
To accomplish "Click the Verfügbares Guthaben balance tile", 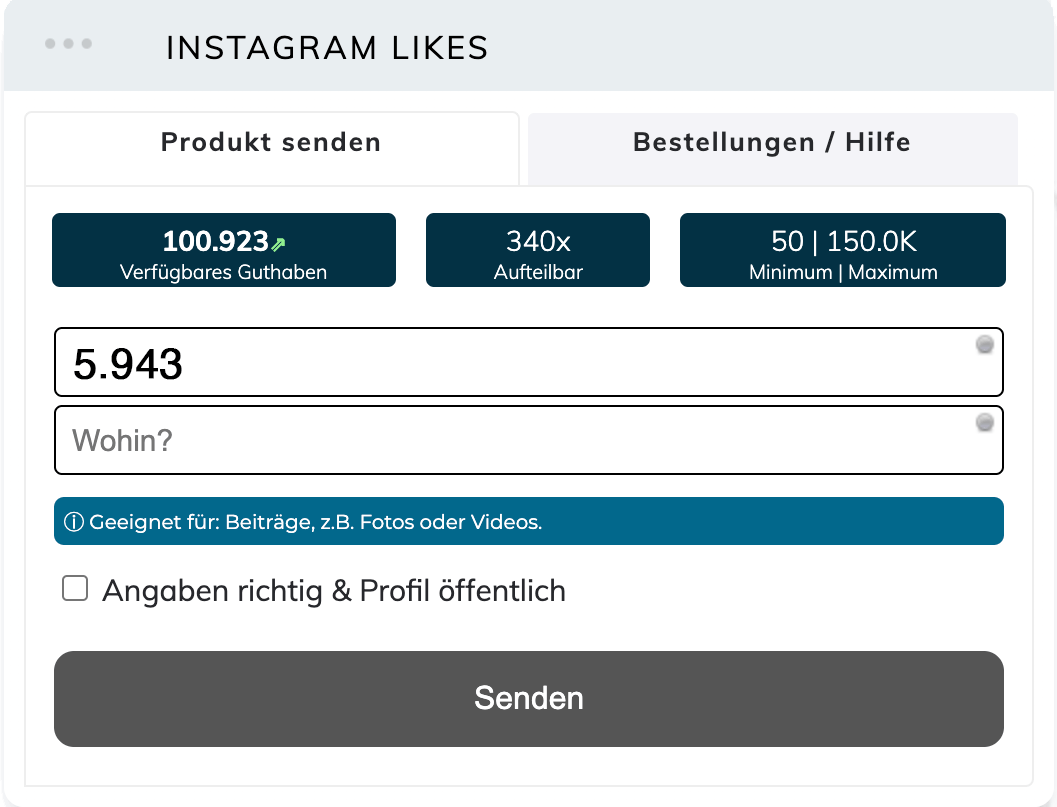I will [x=224, y=250].
